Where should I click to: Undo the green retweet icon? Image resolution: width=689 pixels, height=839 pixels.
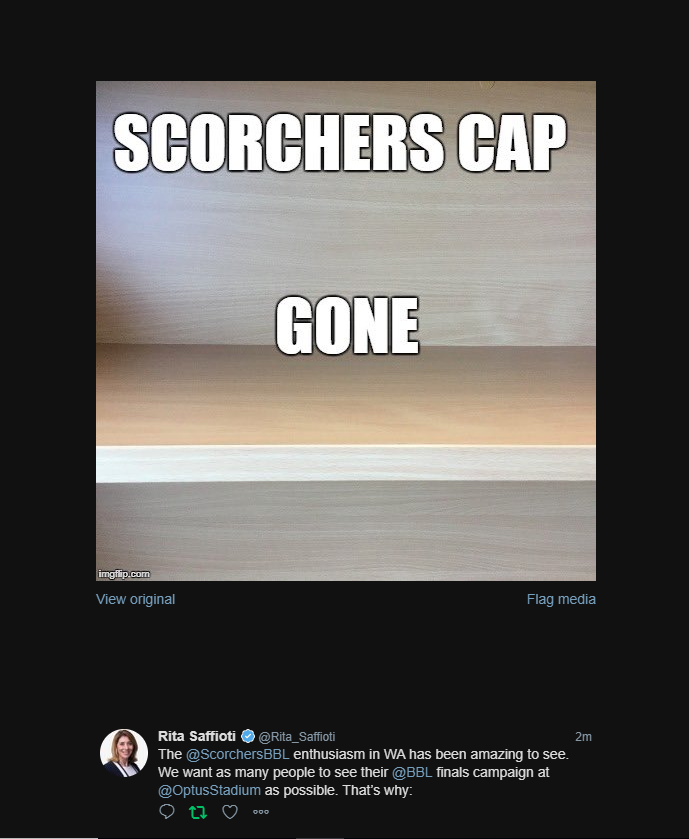198,812
